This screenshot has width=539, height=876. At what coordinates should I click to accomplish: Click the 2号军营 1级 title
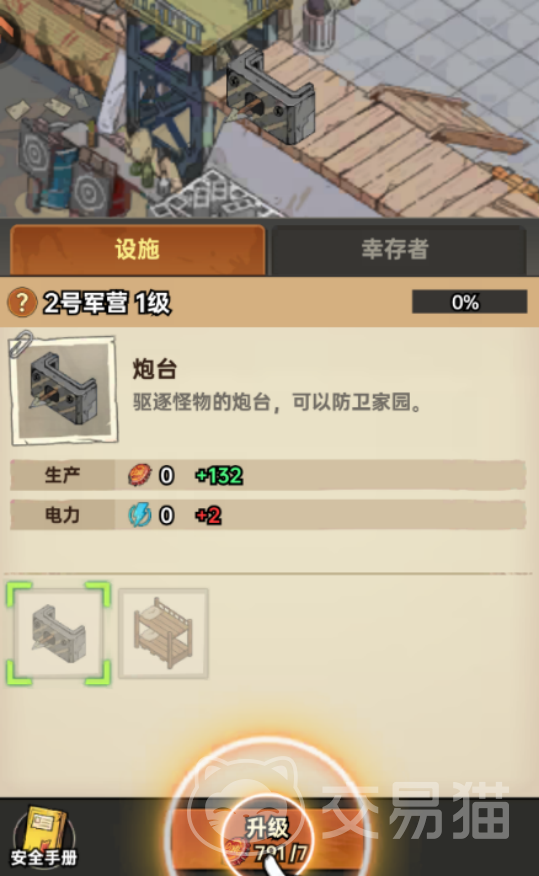pos(107,303)
